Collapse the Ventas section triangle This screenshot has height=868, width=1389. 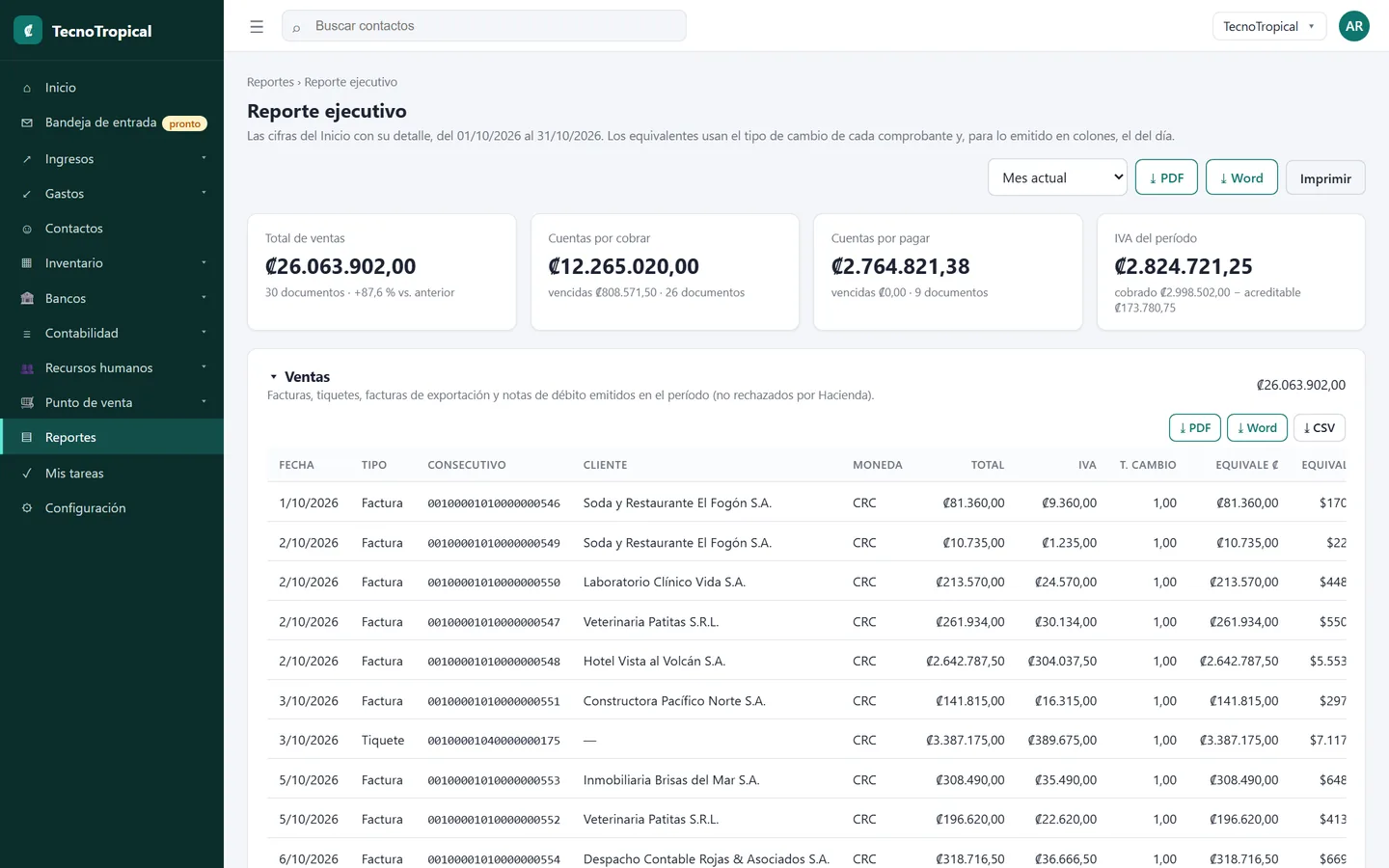point(274,377)
